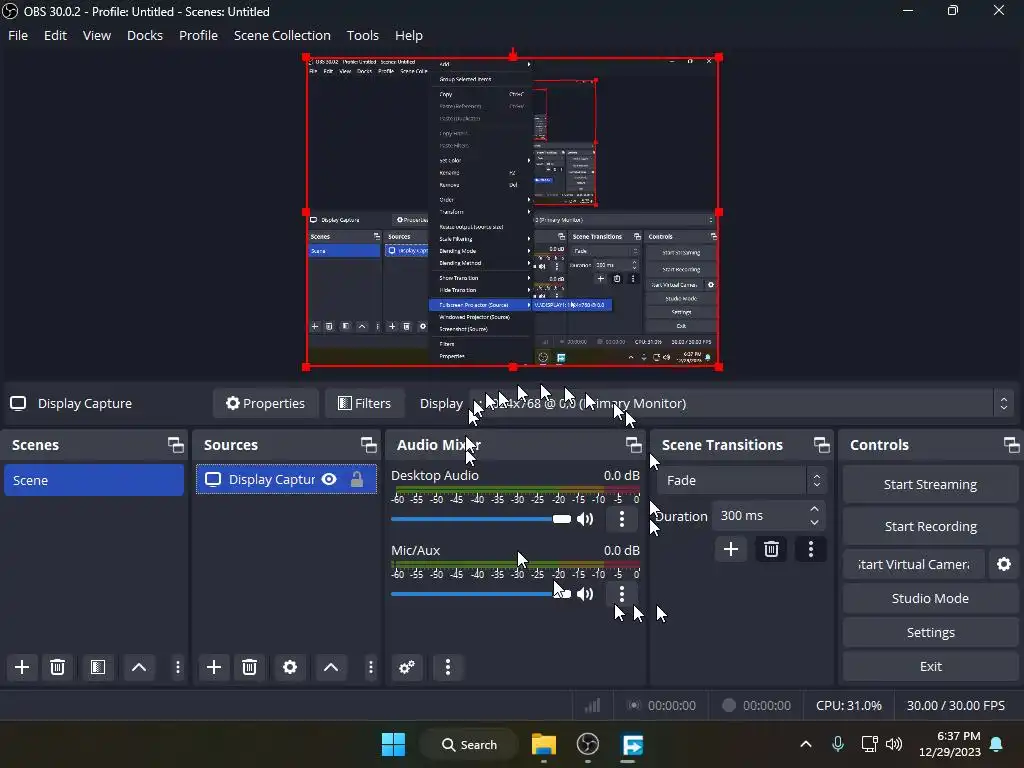Mute Desktop Audio speaker icon
Screen dimensions: 1024x768
pyautogui.click(x=585, y=519)
